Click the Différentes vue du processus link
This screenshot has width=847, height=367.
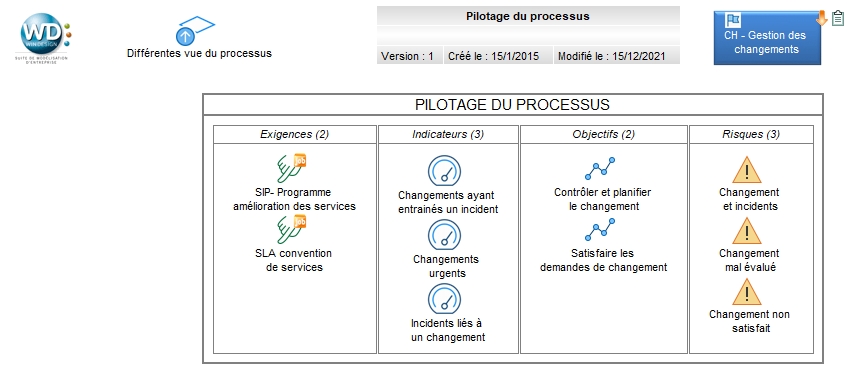[199, 54]
